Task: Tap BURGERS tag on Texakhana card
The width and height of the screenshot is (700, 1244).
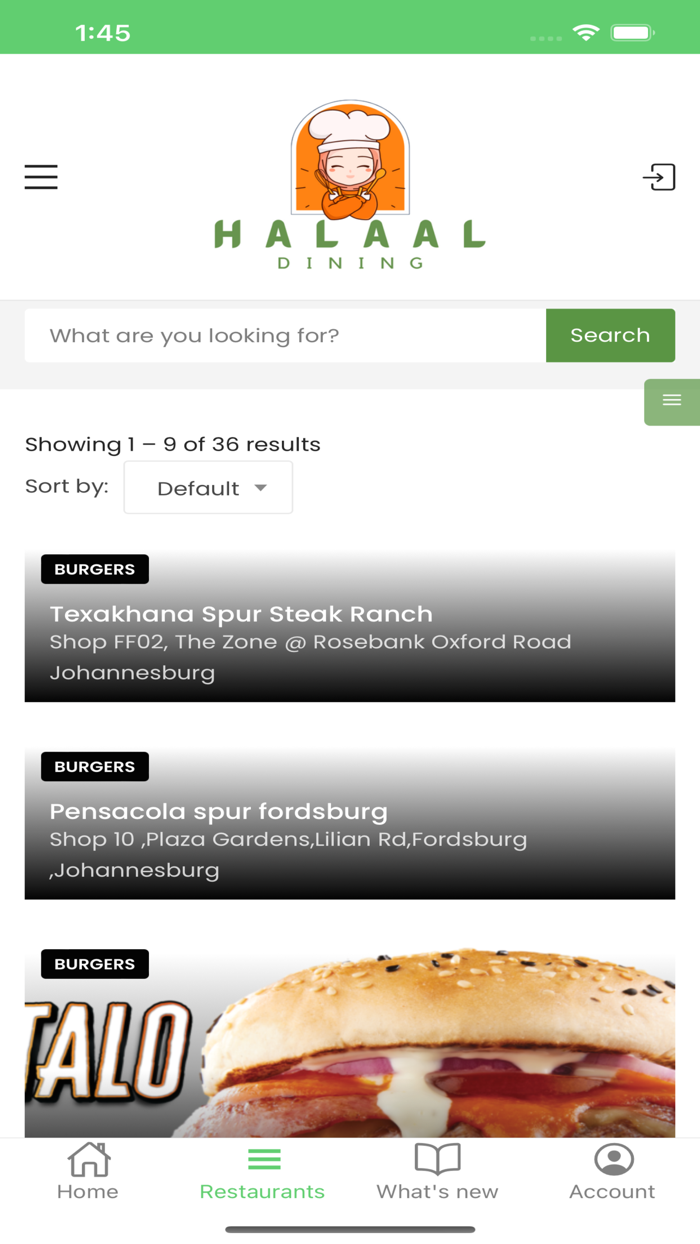Action: click(95, 569)
